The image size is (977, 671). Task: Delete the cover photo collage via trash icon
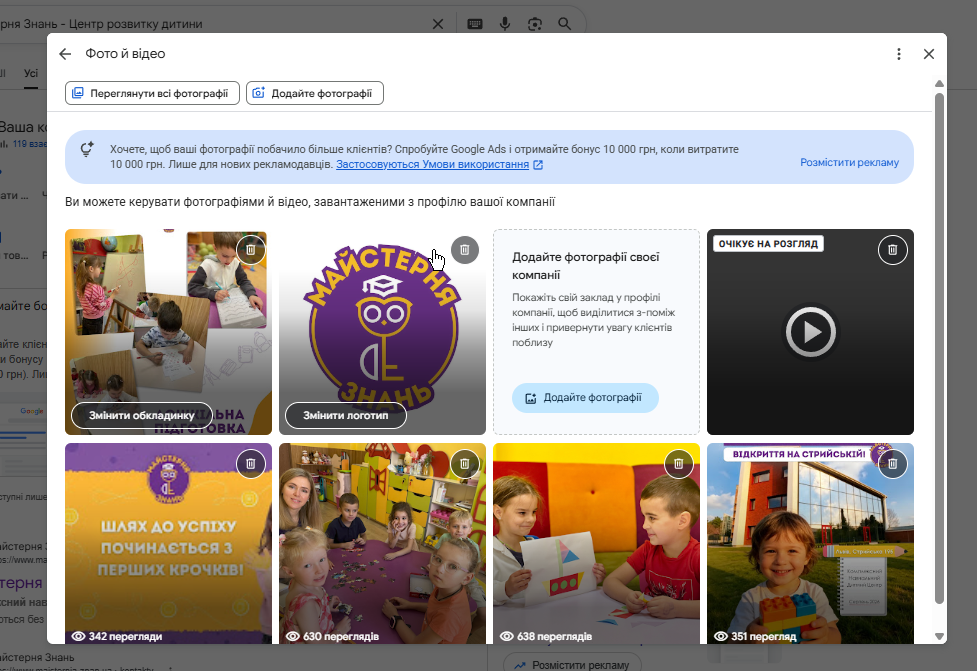(x=250, y=250)
